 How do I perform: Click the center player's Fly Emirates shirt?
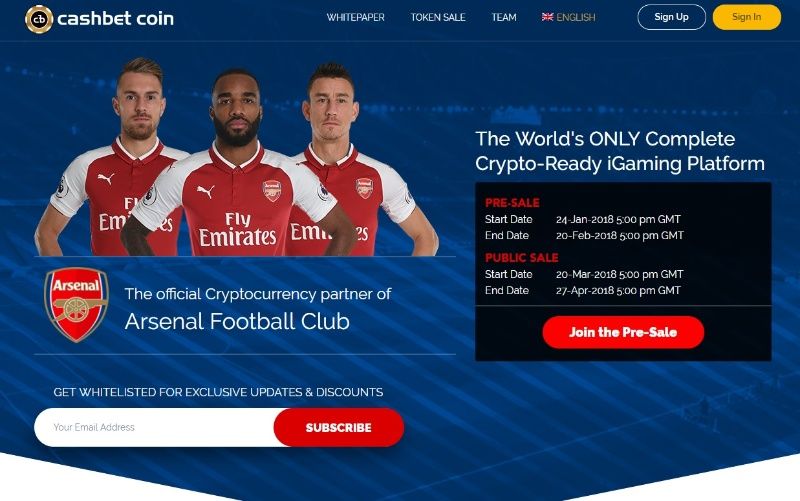[x=237, y=230]
